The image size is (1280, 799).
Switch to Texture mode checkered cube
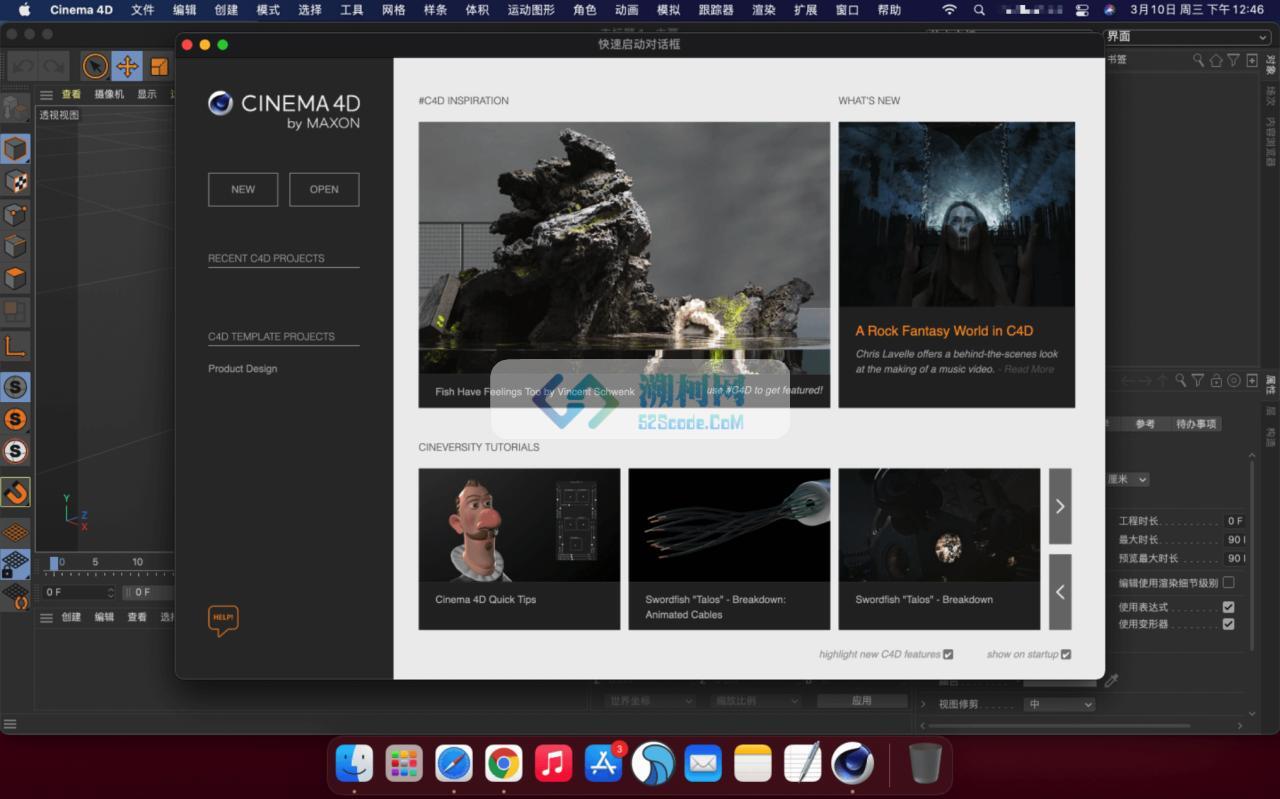point(15,182)
